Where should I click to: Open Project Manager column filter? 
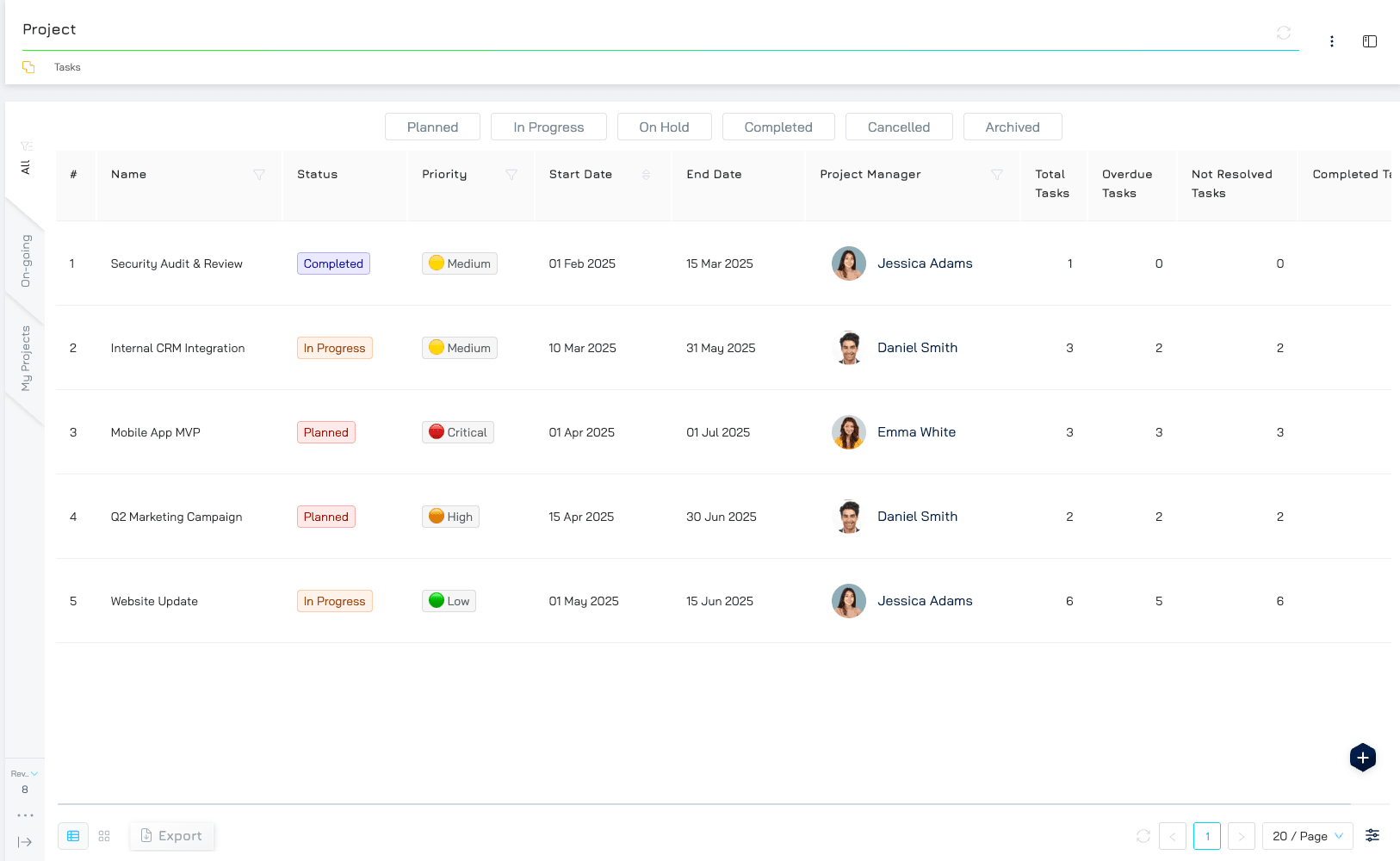(x=997, y=175)
